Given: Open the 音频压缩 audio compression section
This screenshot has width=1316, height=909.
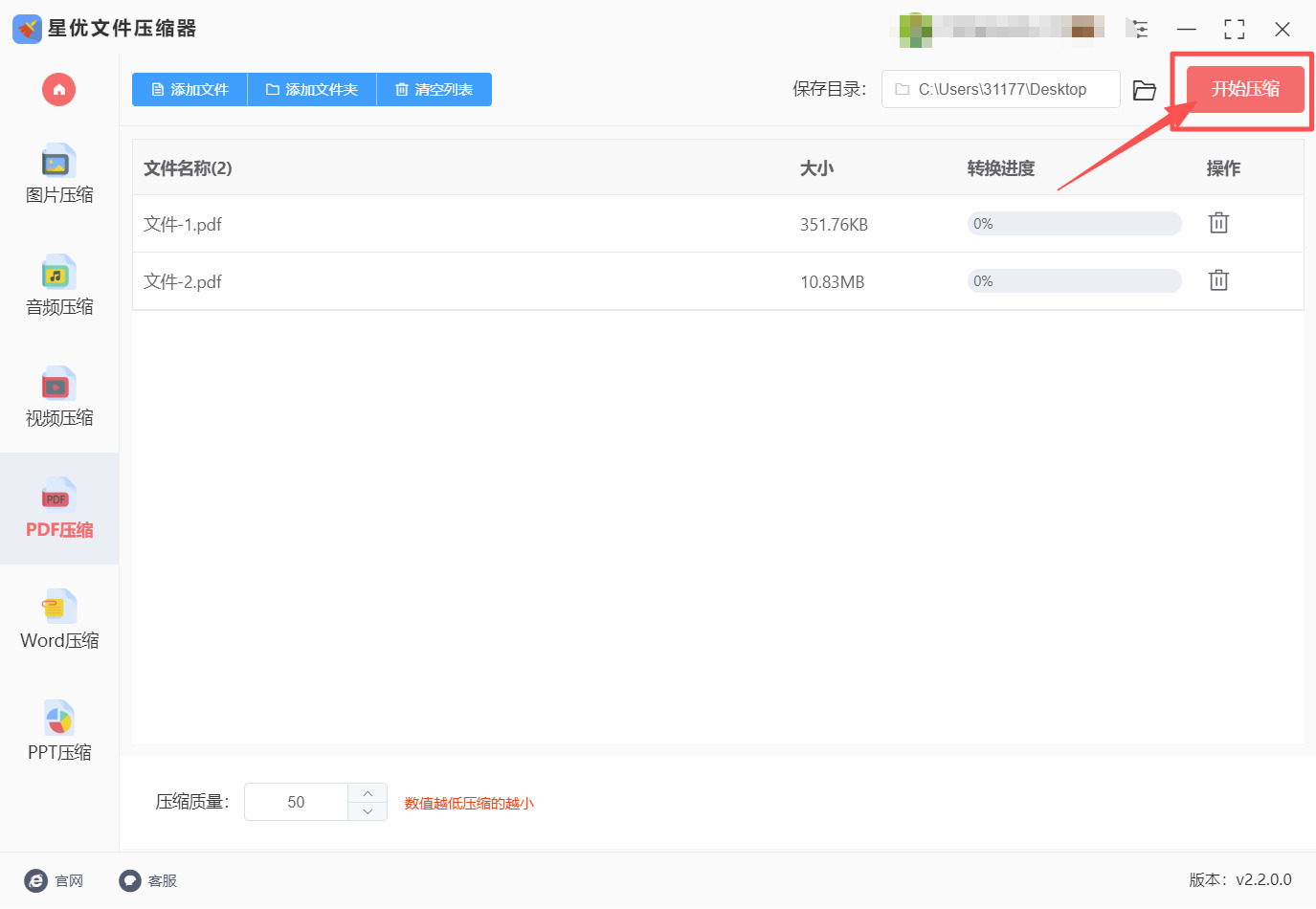Looking at the screenshot, I should [x=59, y=286].
